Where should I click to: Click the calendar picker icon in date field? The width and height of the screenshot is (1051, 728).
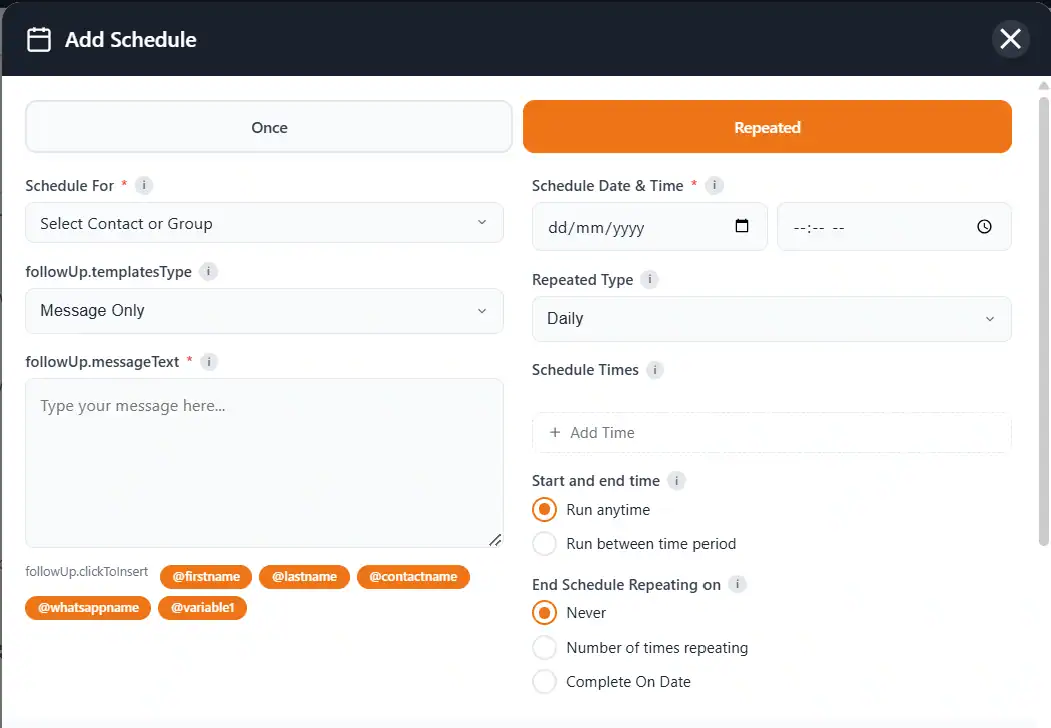click(x=742, y=226)
